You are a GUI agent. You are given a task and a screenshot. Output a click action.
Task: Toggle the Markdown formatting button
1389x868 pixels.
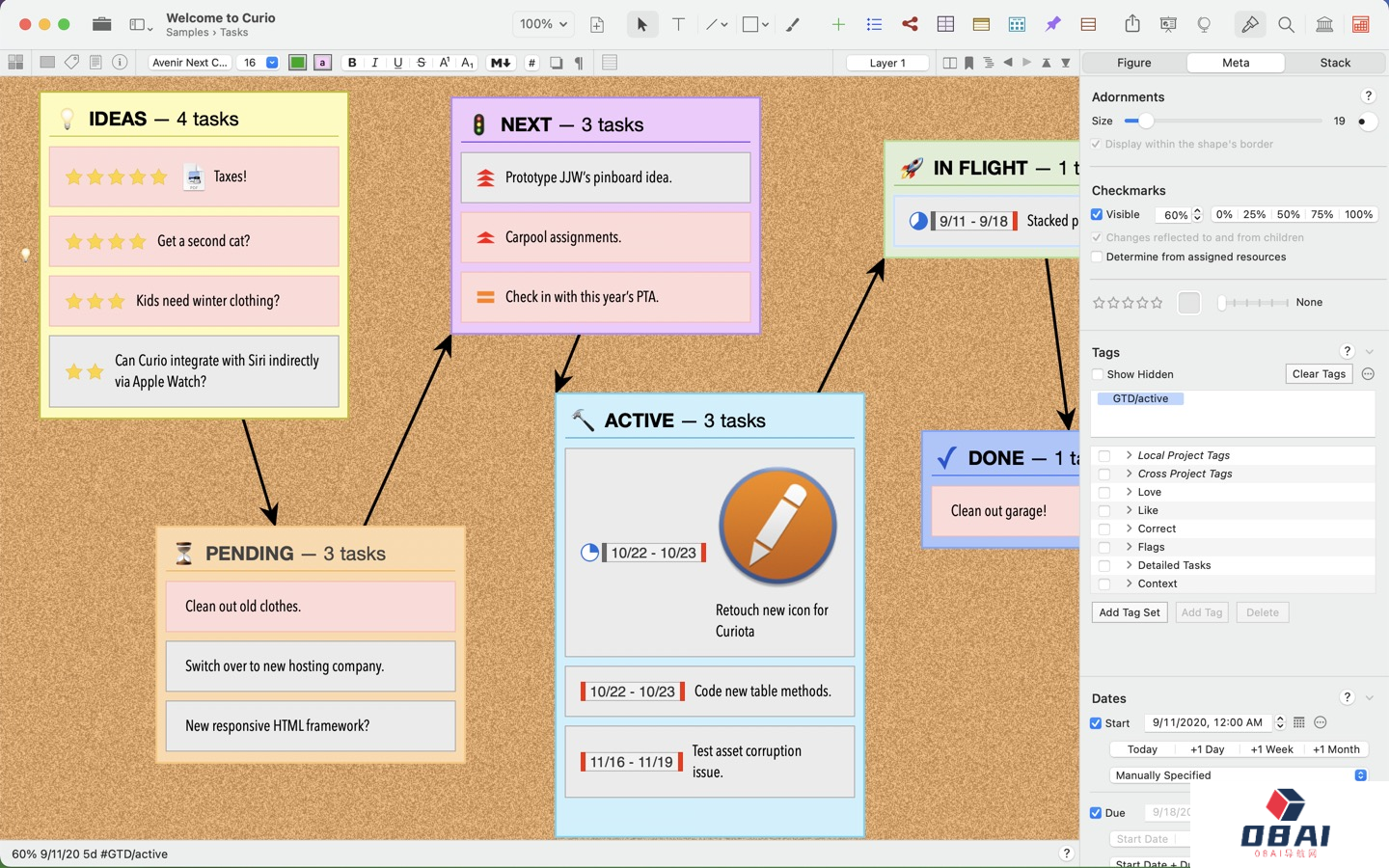point(500,63)
